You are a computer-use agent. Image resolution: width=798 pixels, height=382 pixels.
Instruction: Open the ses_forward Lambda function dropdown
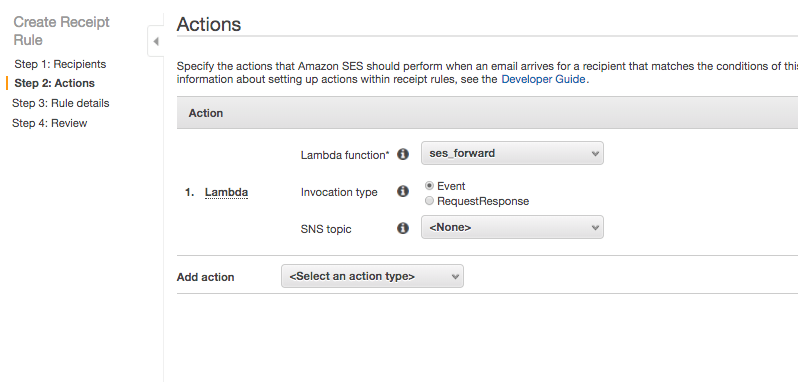pos(512,153)
